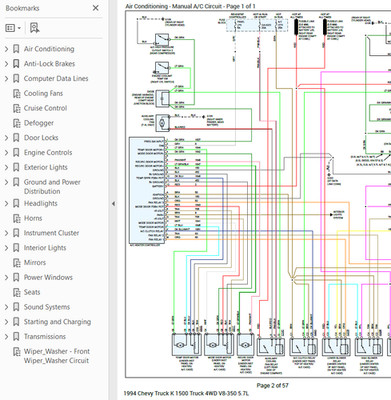Go to the Interior Lights bookmark
391x400 pixels.
coord(45,248)
